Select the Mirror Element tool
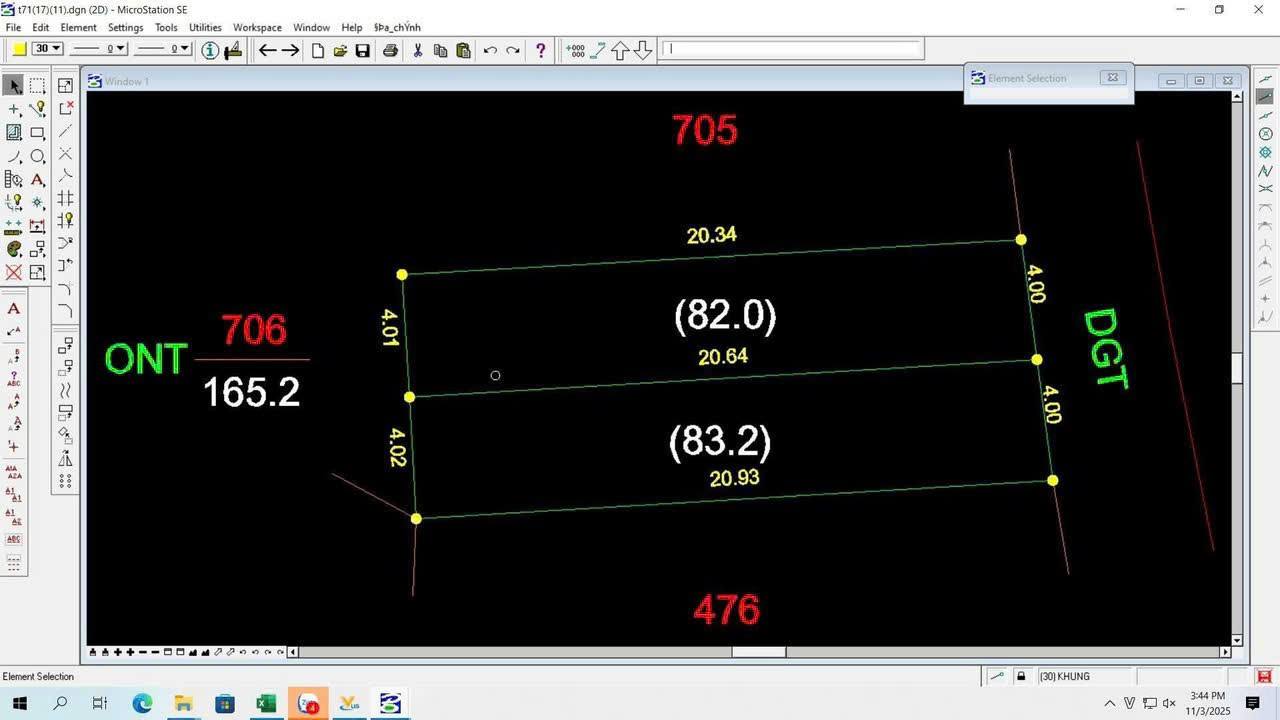Screen dimensions: 1280x720 click(x=65, y=458)
